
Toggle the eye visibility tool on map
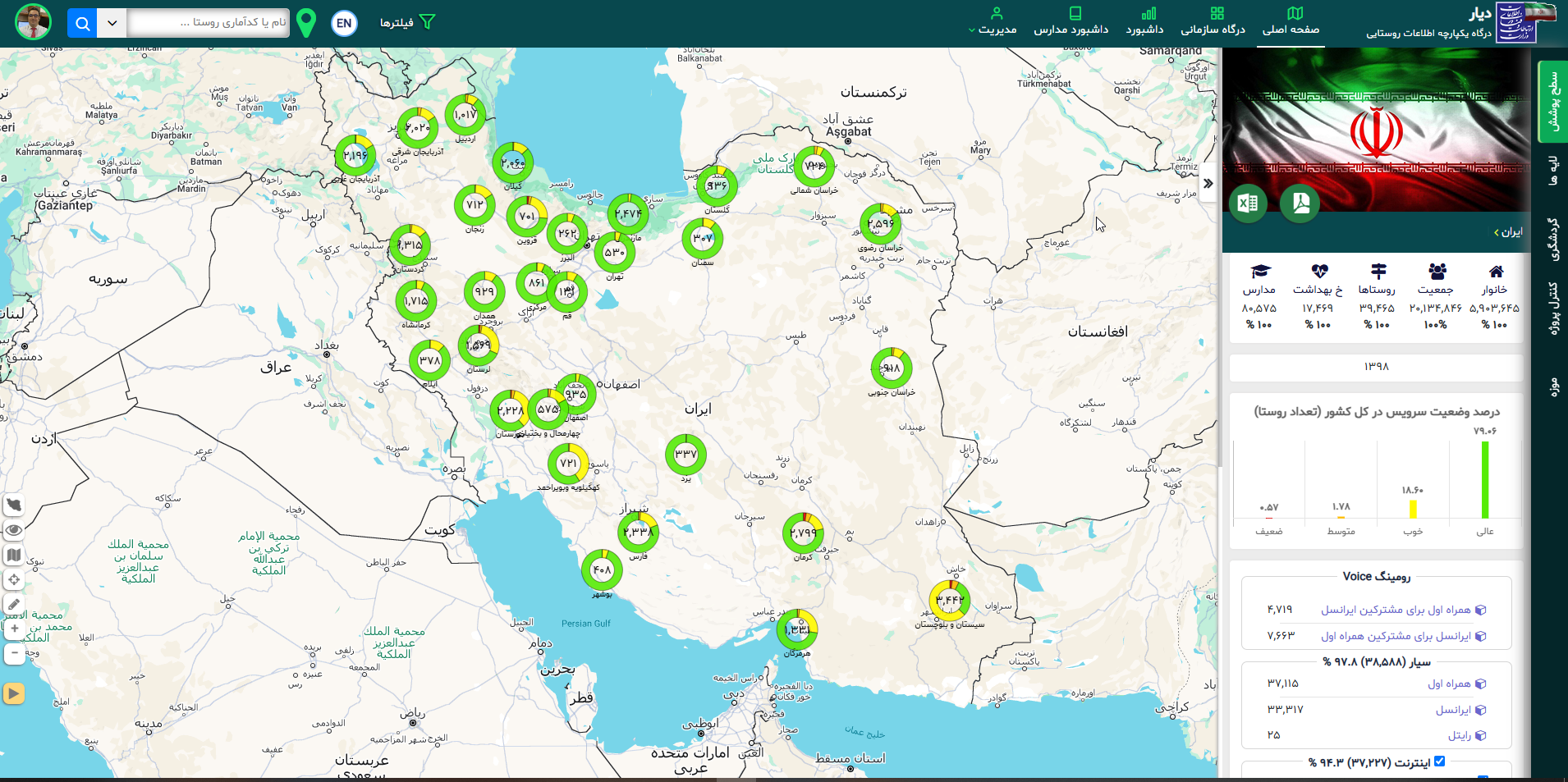[x=14, y=530]
